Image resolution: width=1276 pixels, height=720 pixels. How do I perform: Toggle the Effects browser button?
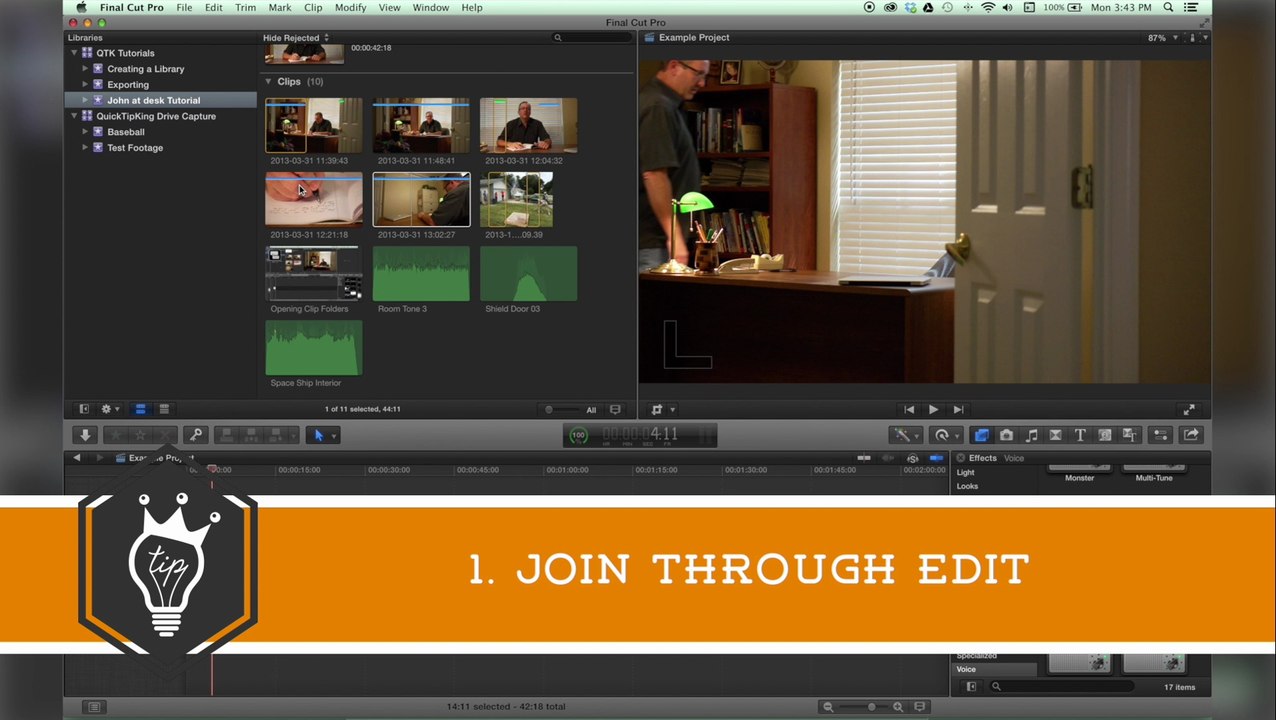point(981,435)
